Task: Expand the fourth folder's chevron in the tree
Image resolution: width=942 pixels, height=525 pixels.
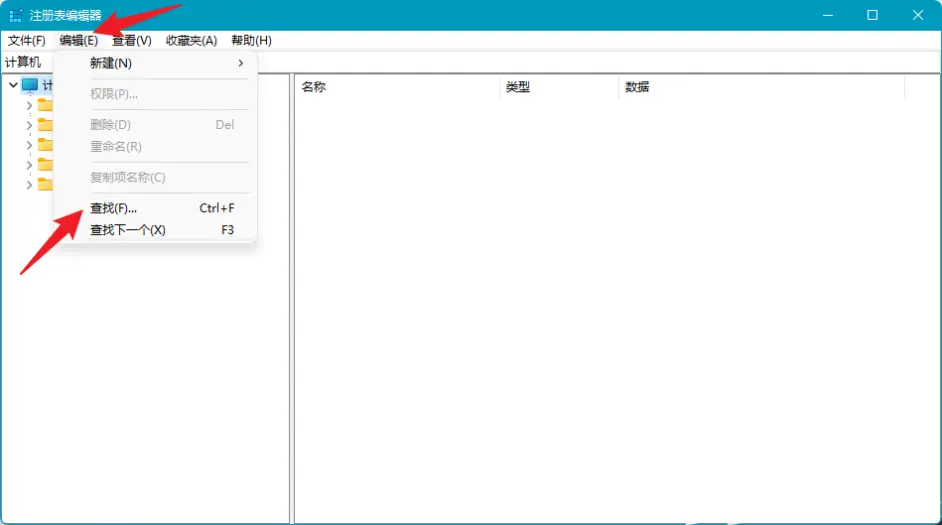Action: [29, 164]
